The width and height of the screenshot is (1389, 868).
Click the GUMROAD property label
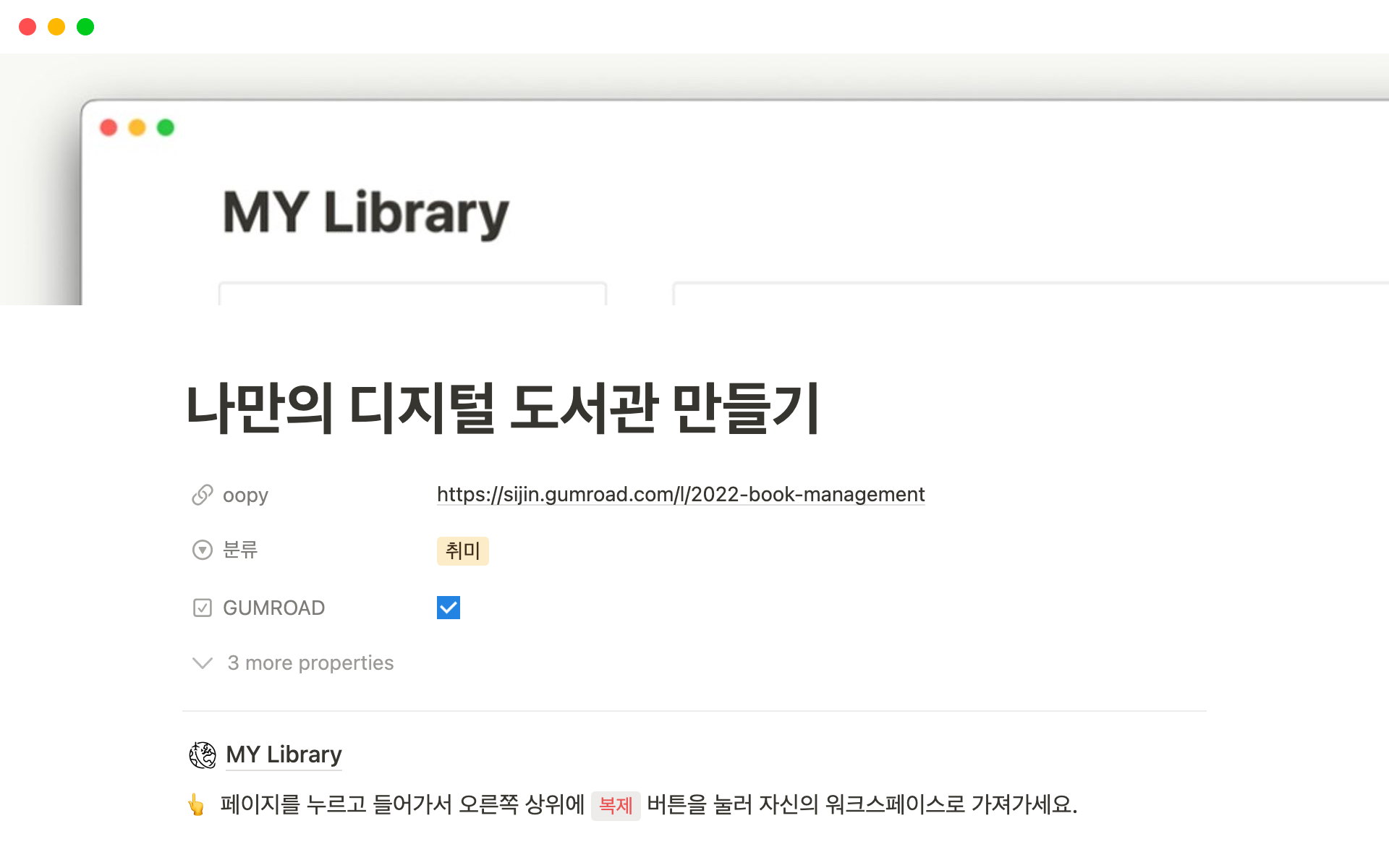pos(273,608)
